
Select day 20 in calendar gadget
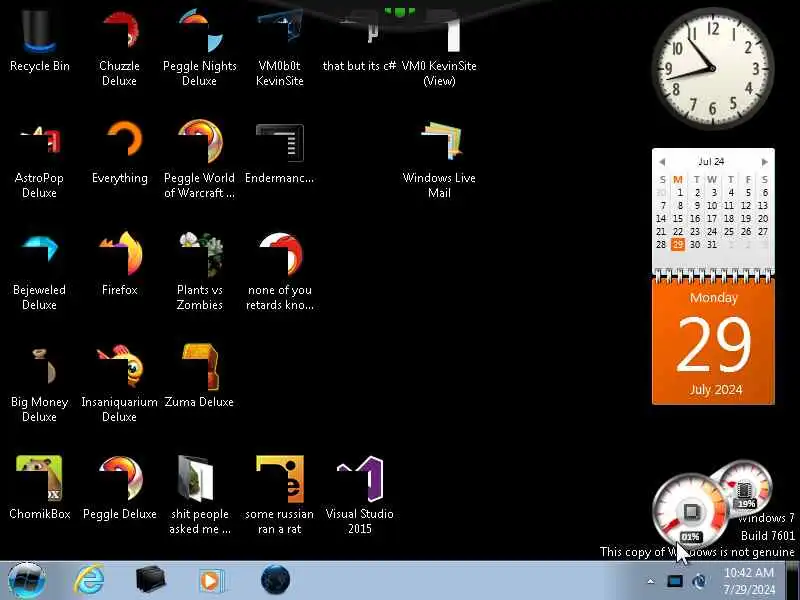point(763,218)
